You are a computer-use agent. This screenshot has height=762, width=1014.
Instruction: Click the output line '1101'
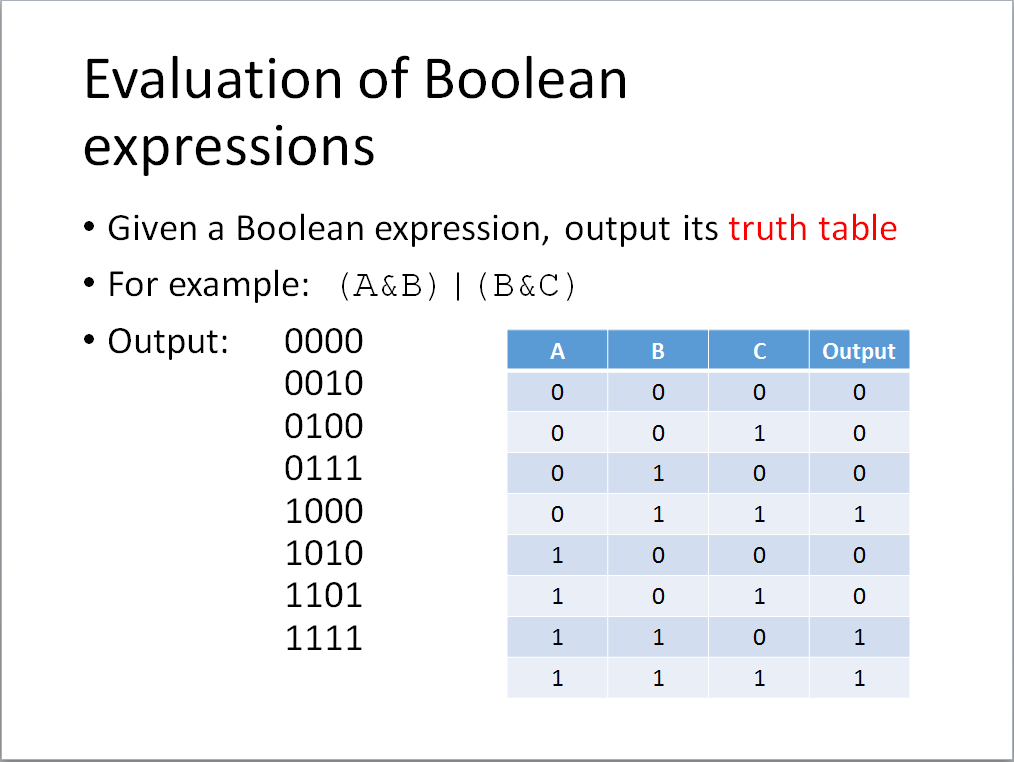click(324, 596)
